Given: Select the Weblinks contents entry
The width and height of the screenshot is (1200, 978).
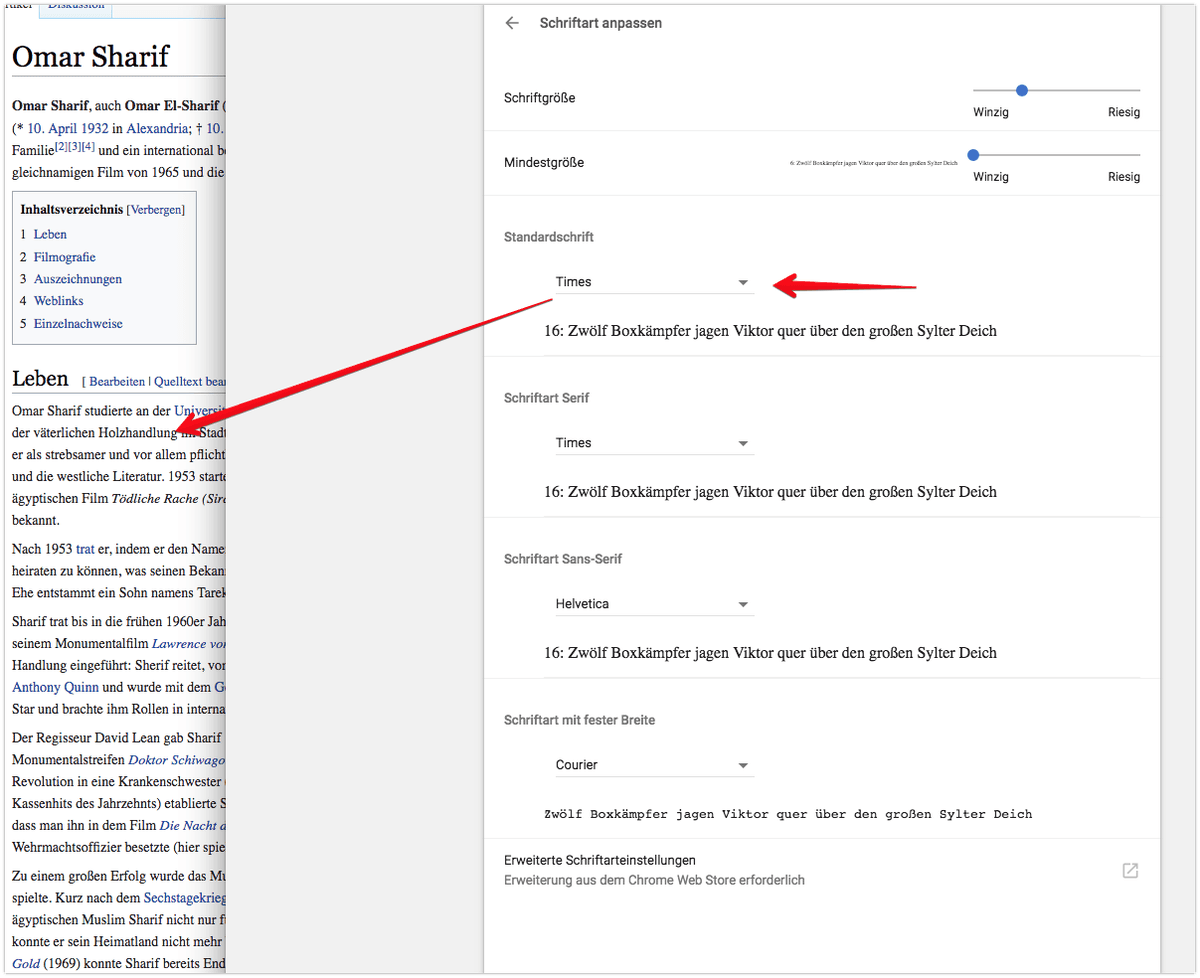Looking at the screenshot, I should coord(58,301).
